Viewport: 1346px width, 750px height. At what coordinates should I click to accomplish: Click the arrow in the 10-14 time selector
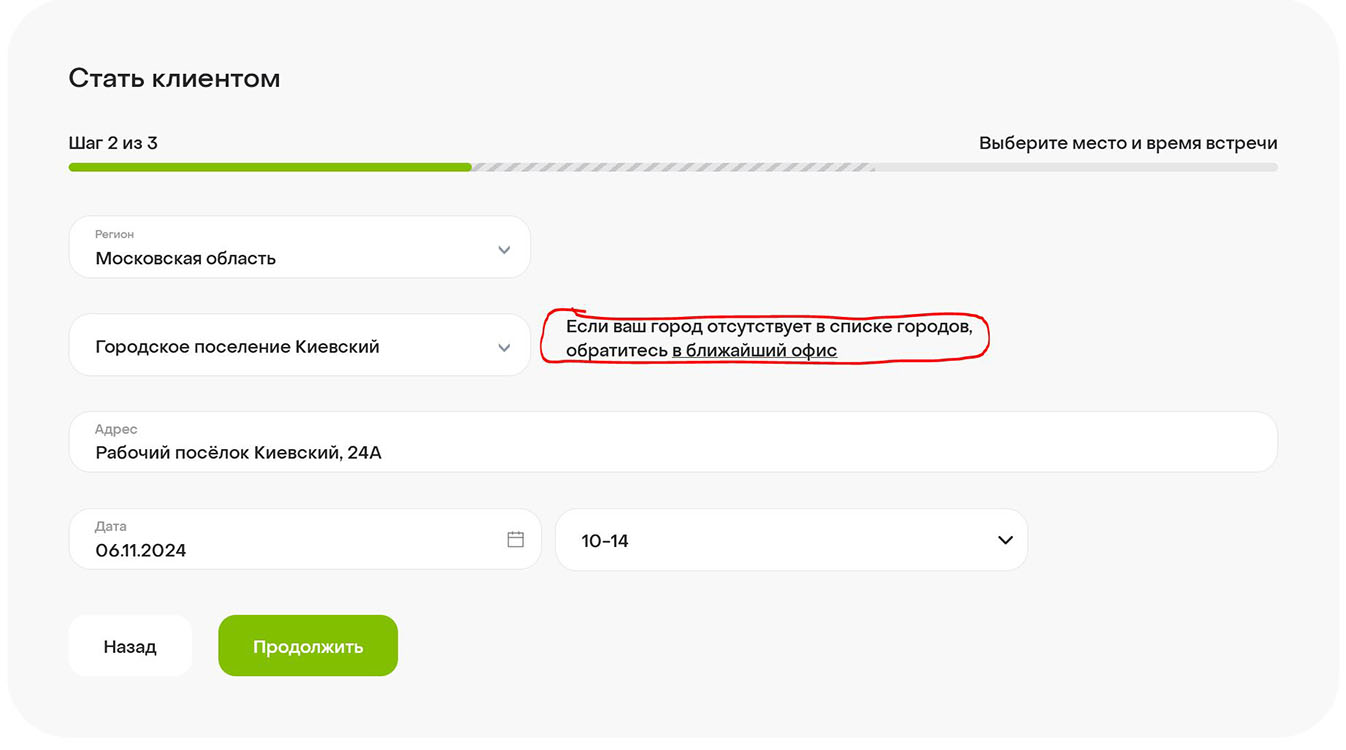pos(1005,540)
